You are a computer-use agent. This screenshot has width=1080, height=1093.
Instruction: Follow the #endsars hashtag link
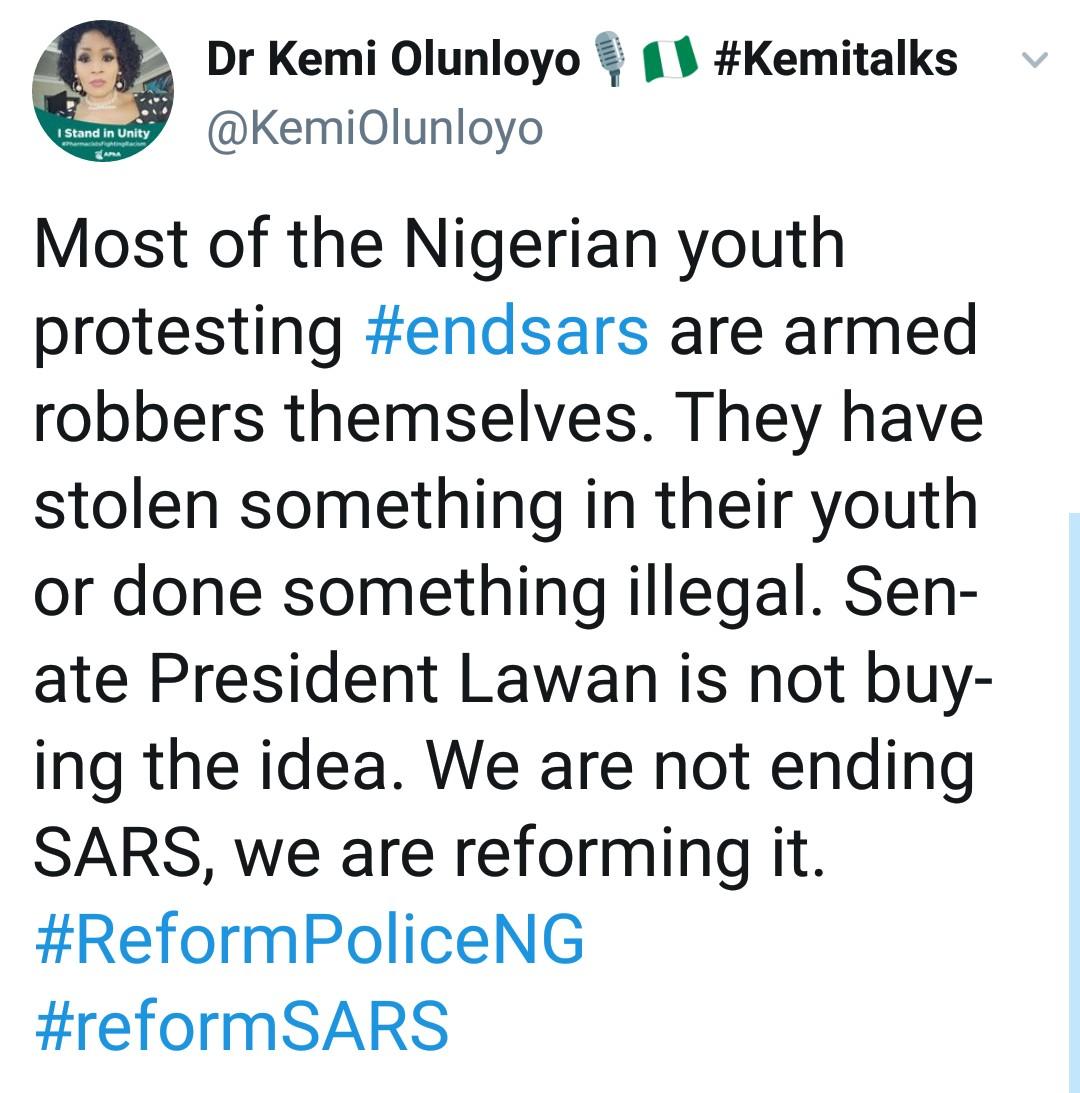(x=507, y=331)
